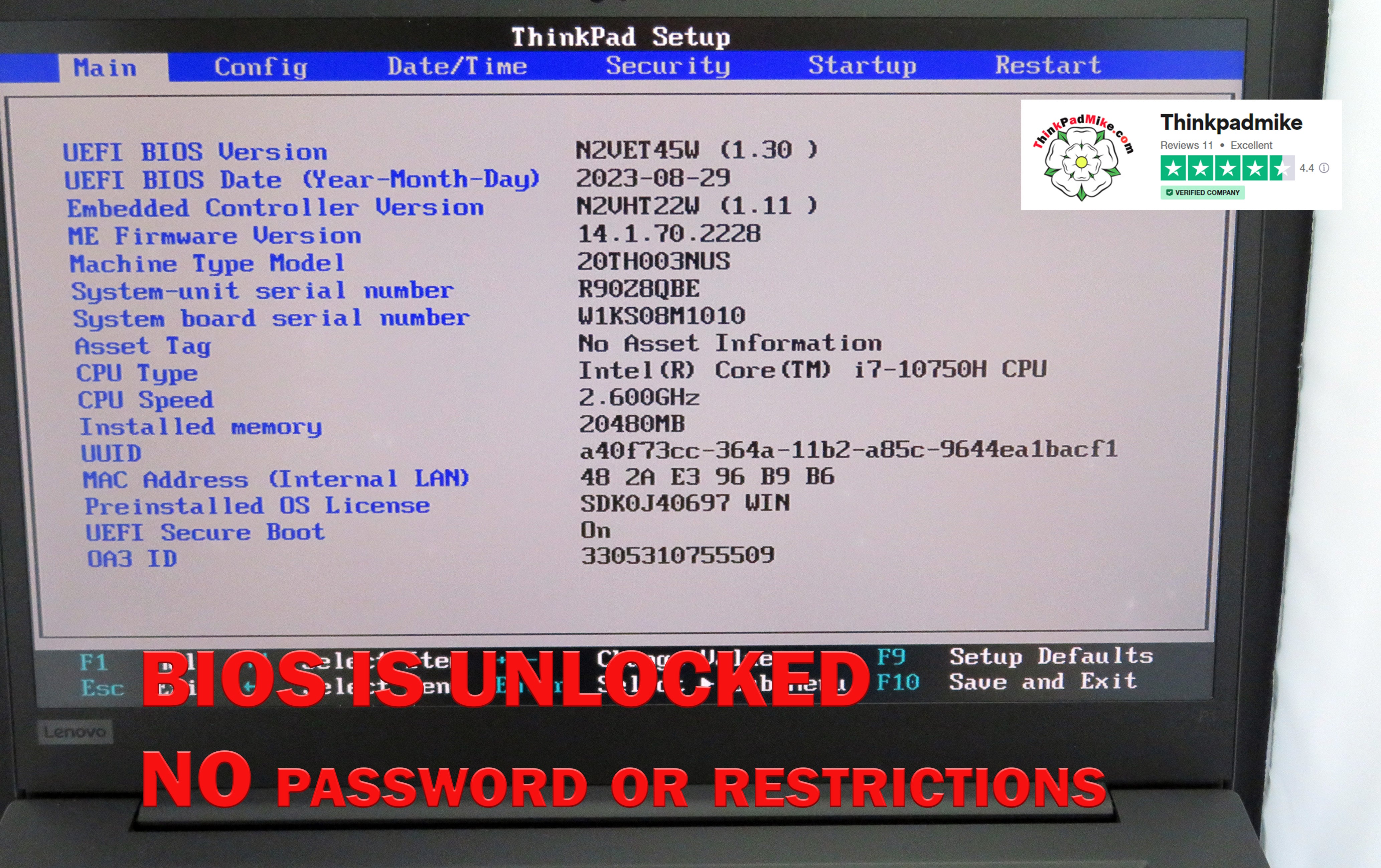The image size is (1381, 868).
Task: Select controller value N2VHT22W
Action: pyautogui.click(x=697, y=205)
